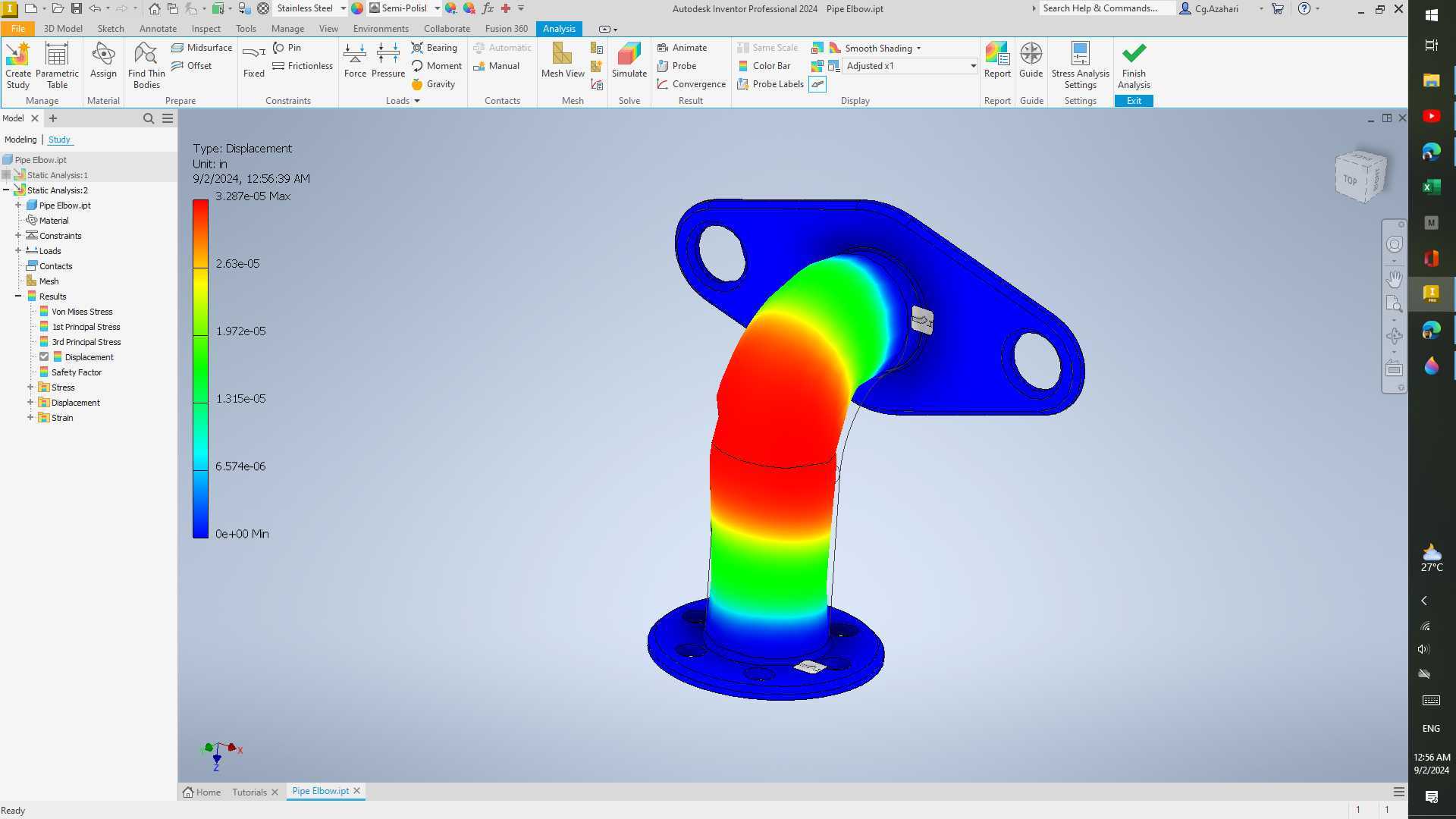Viewport: 1456px width, 819px height.
Task: Add a Moment load
Action: click(437, 66)
